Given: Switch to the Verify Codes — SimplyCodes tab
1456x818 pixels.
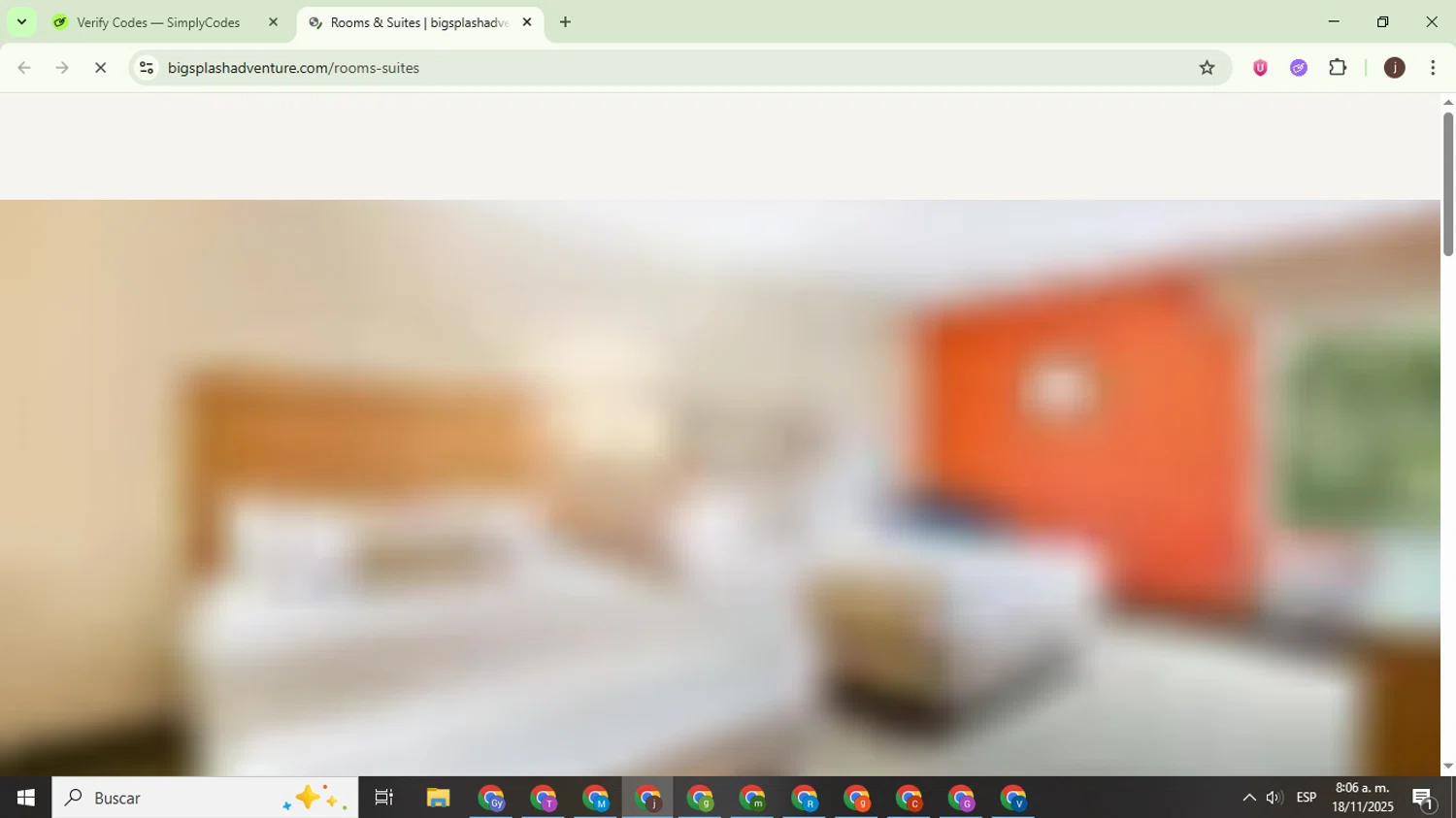Looking at the screenshot, I should (158, 22).
